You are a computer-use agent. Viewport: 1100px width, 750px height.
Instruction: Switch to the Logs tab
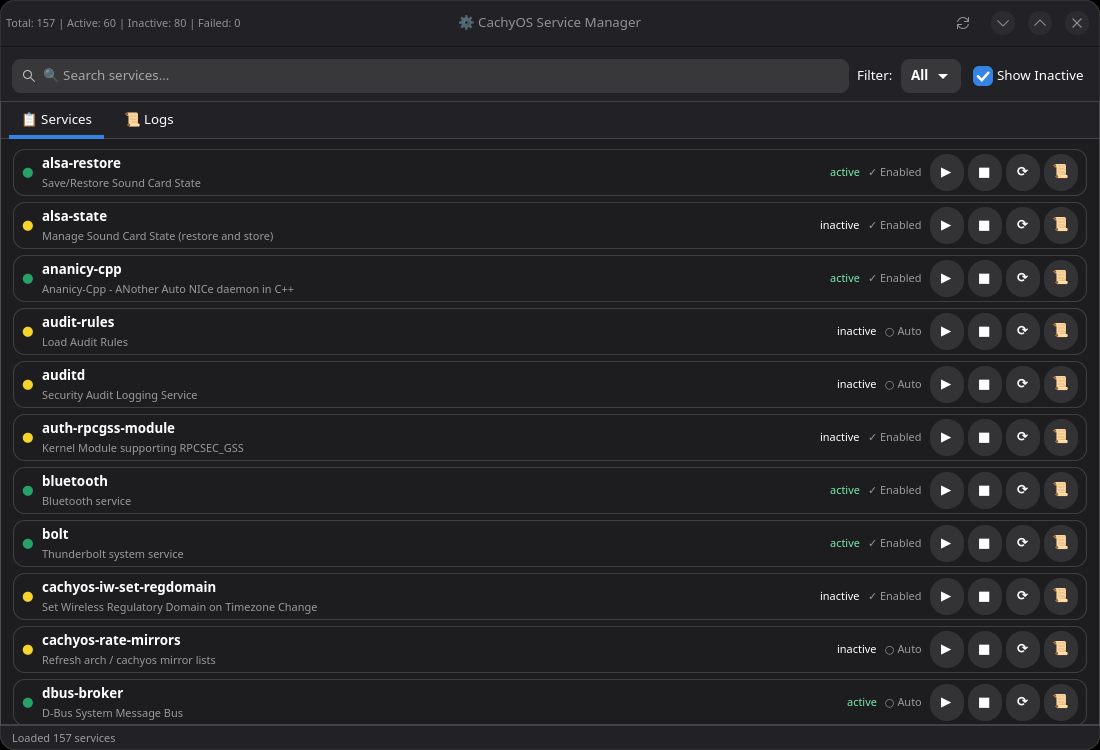[149, 120]
